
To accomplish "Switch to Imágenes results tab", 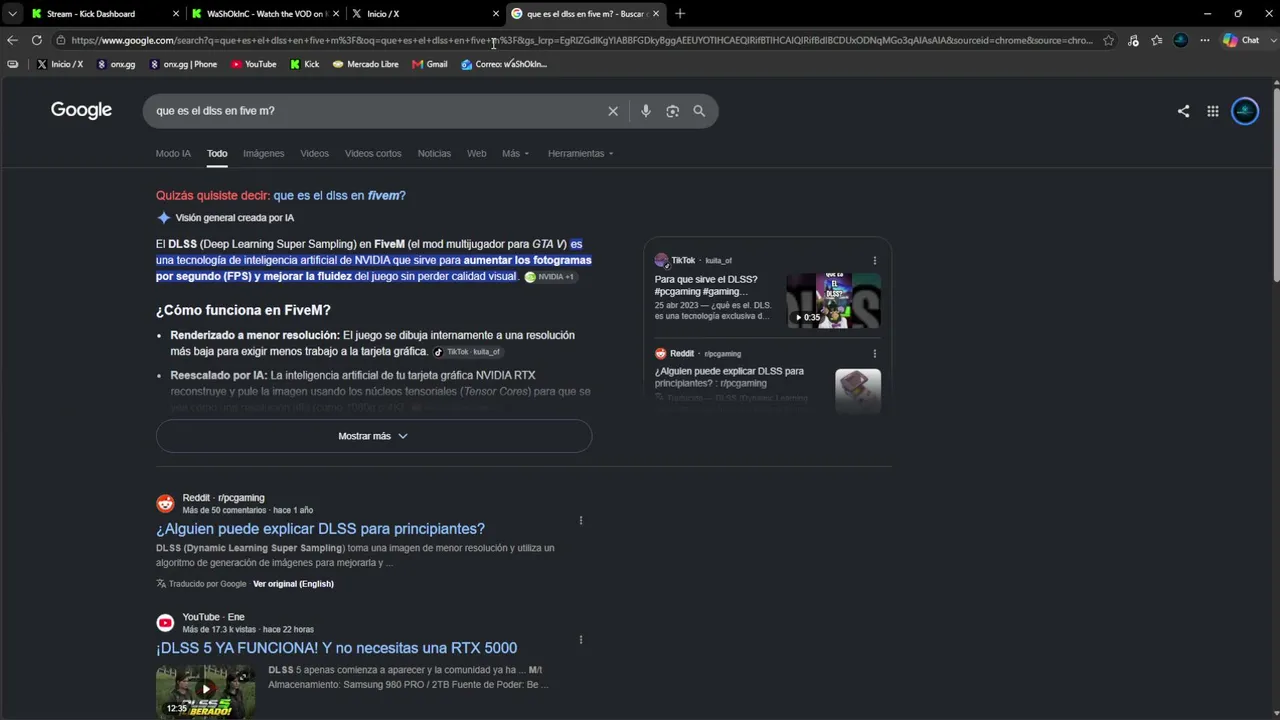I will [264, 154].
